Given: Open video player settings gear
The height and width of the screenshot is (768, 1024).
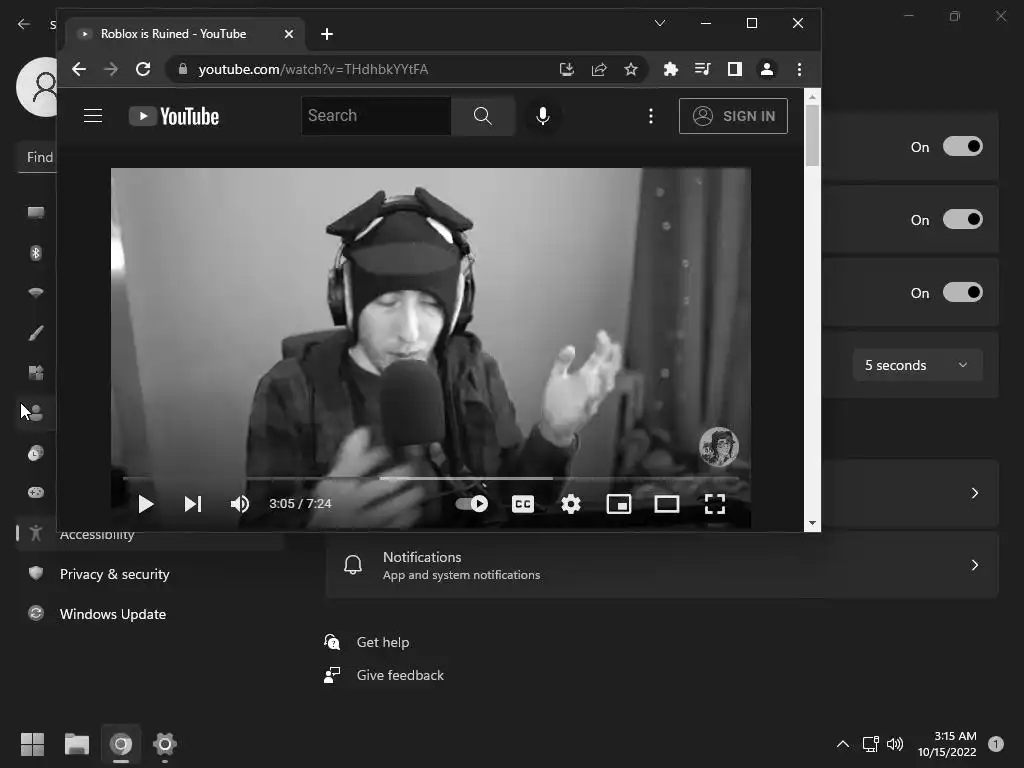Looking at the screenshot, I should click(571, 504).
